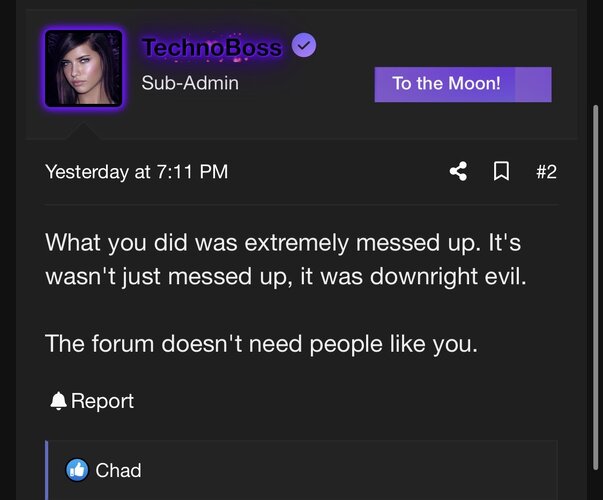Bookmark this post with the bookmark icon
This screenshot has width=603, height=500.
502,172
